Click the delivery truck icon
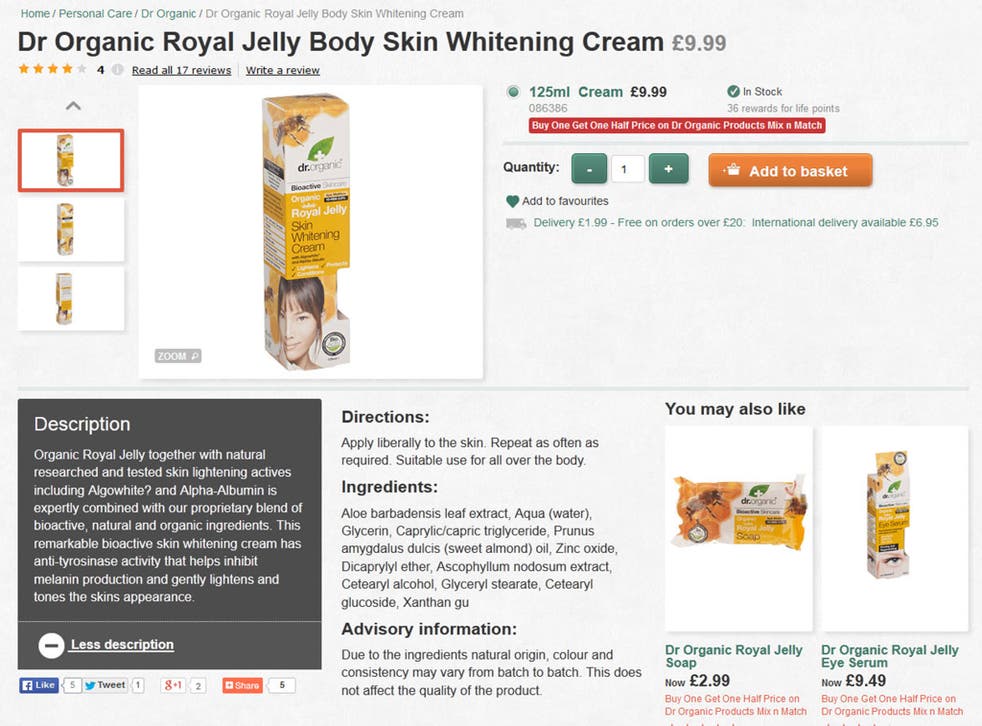The height and width of the screenshot is (726, 982). (x=515, y=223)
